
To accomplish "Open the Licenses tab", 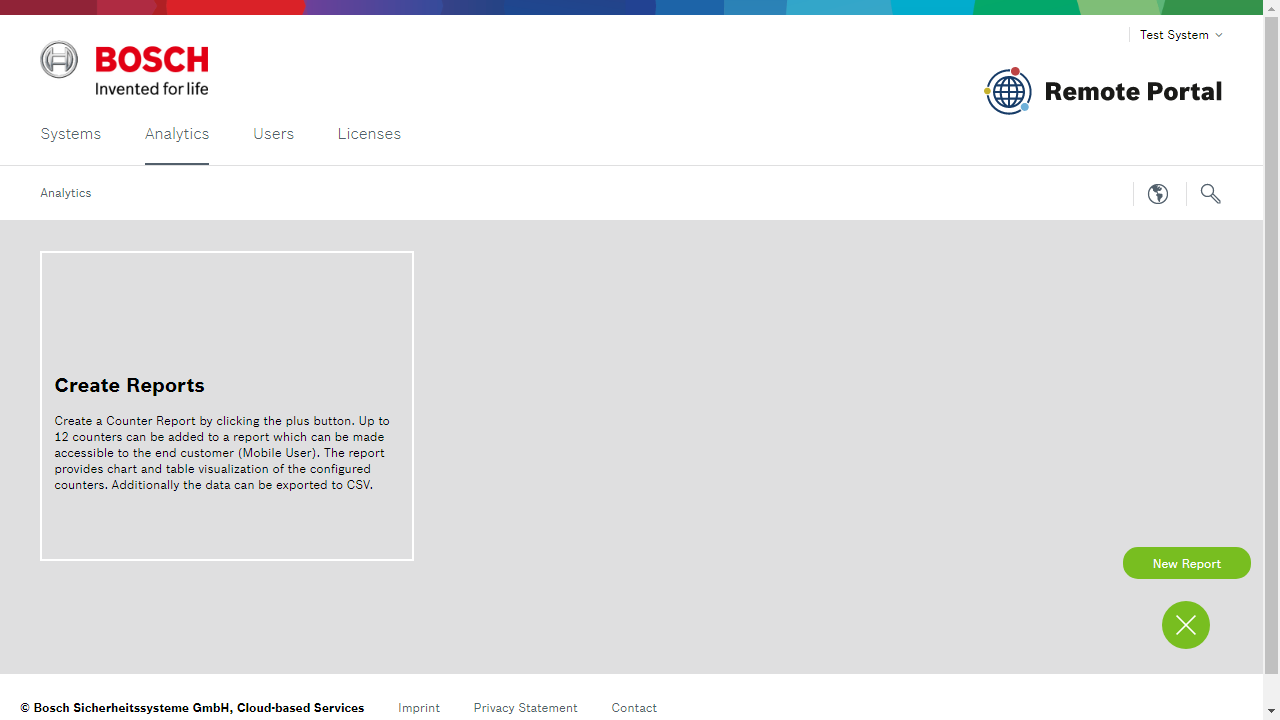I will point(369,134).
